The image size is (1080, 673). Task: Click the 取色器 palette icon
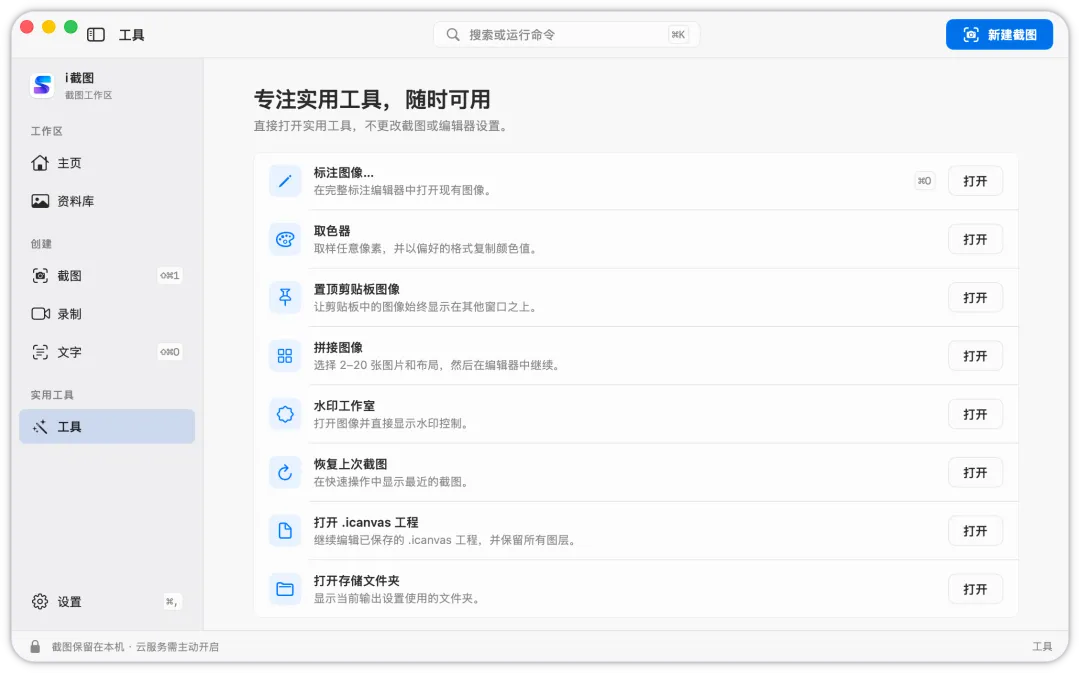pos(285,239)
